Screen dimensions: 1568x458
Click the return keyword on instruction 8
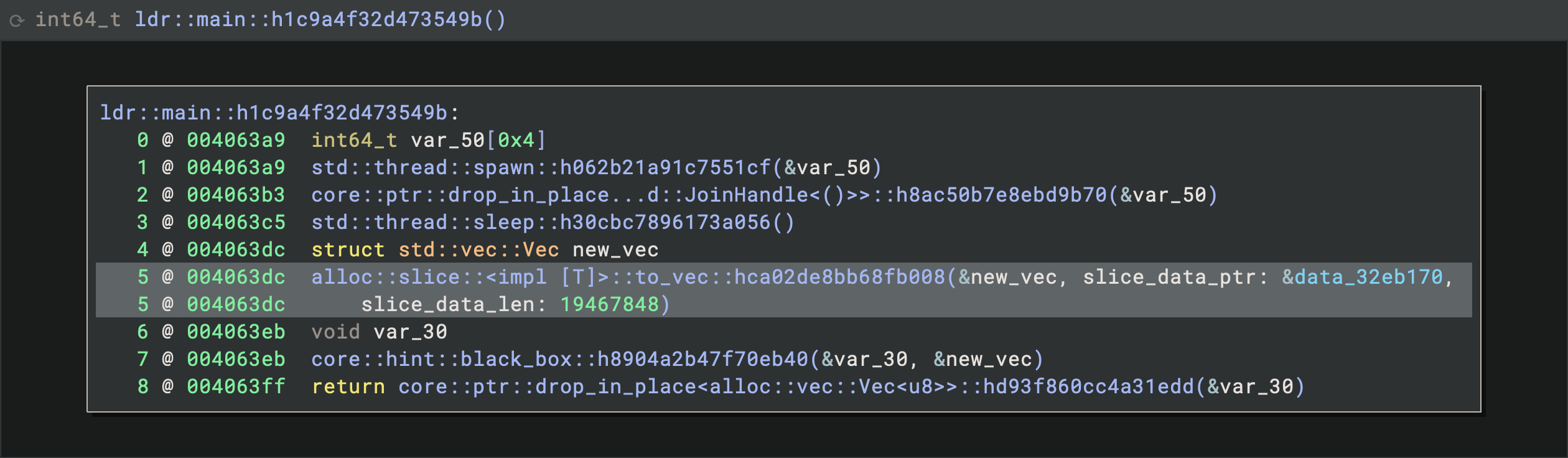pos(348,386)
